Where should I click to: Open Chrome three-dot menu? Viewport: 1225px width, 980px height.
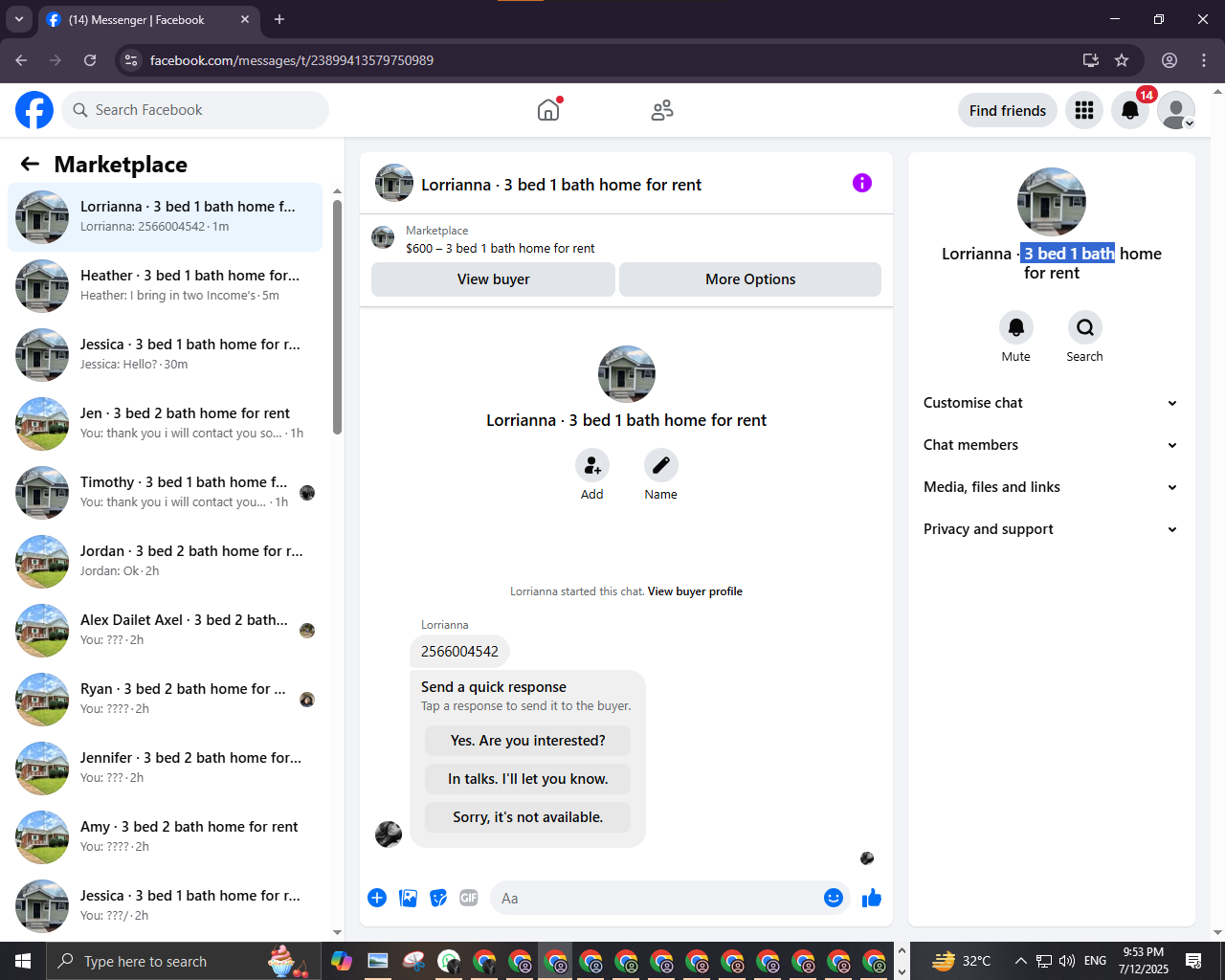(x=1204, y=60)
